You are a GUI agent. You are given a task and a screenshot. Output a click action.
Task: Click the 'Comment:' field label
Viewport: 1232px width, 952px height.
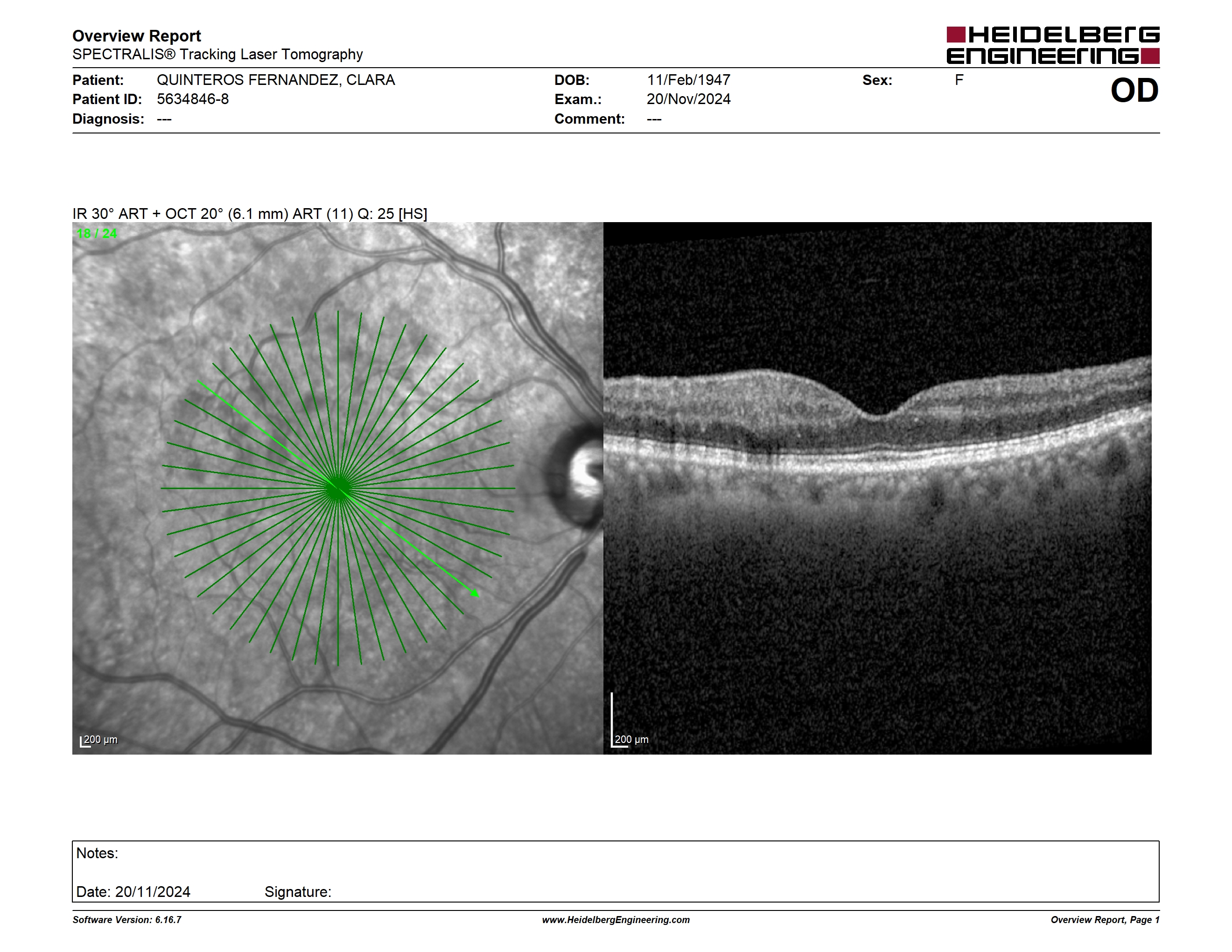click(589, 119)
